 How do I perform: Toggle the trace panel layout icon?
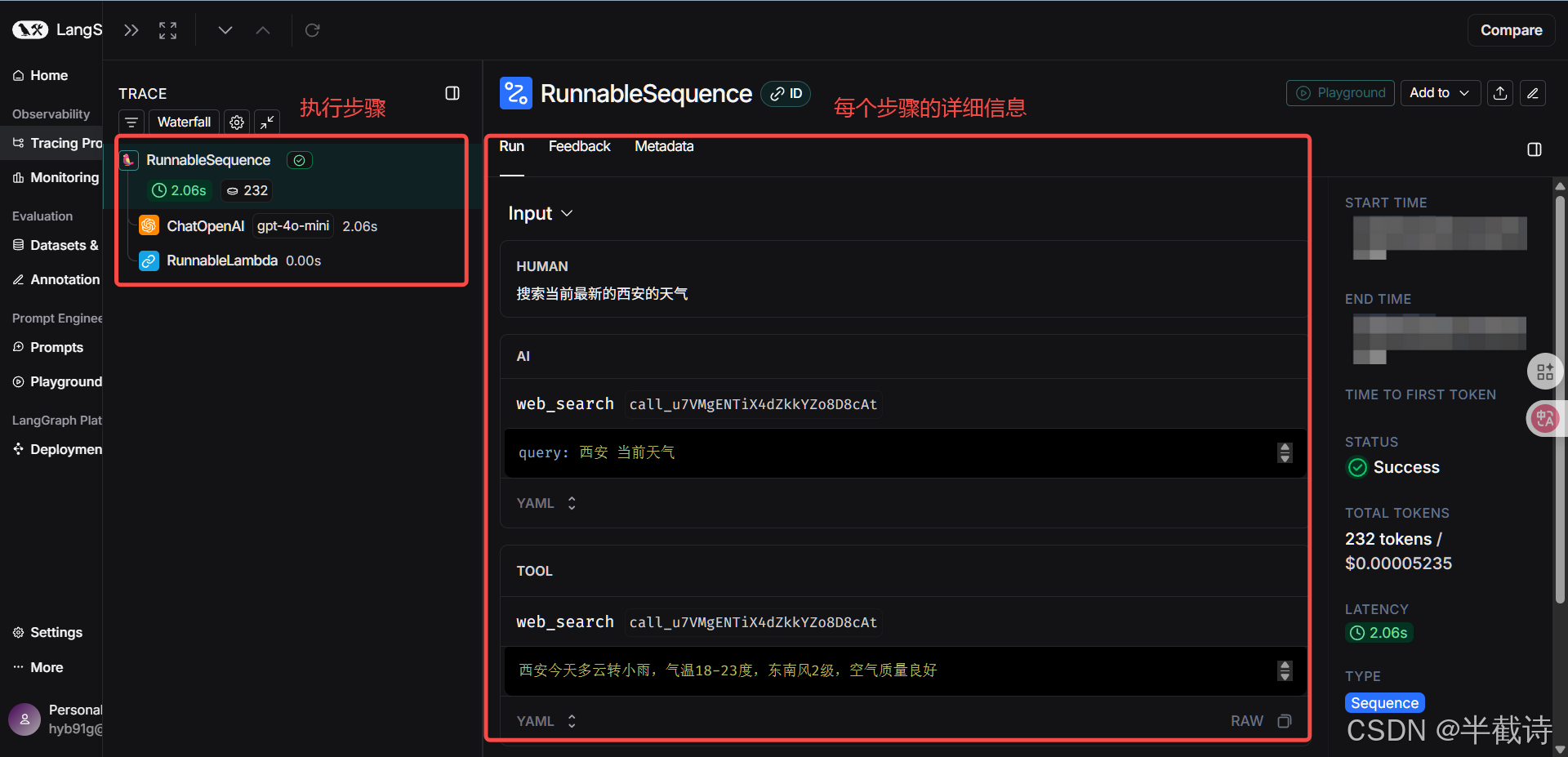452,93
